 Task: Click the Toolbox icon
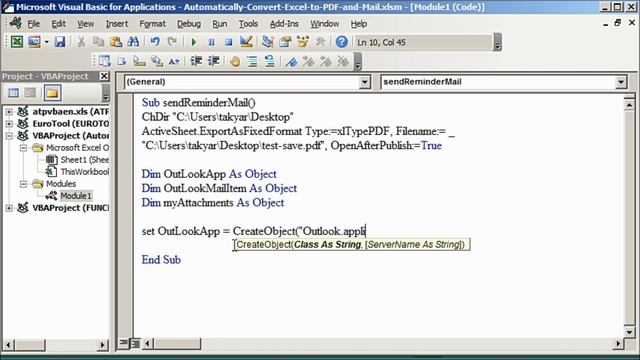(320, 42)
